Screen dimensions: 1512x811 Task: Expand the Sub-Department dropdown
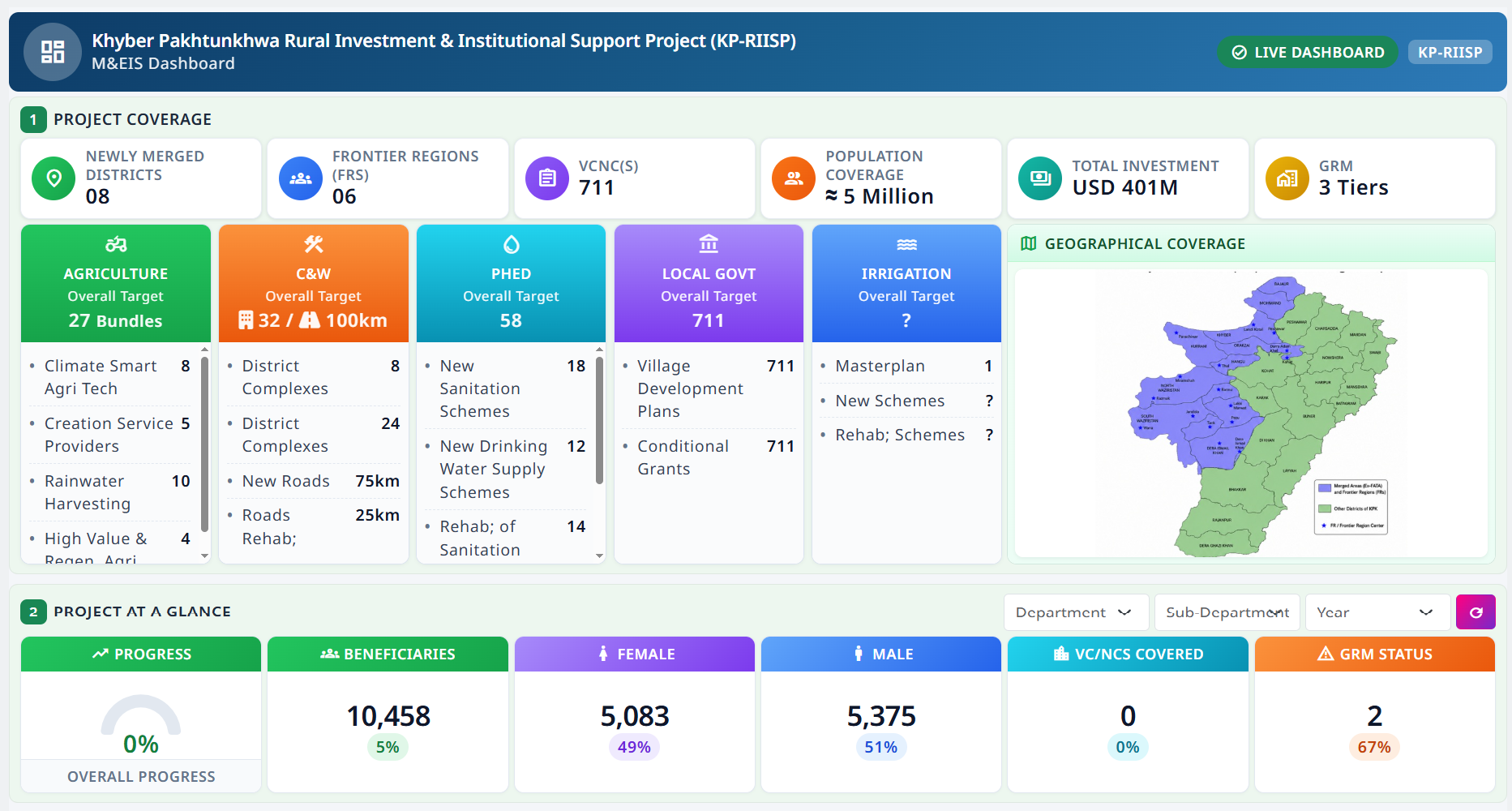coord(1227,612)
